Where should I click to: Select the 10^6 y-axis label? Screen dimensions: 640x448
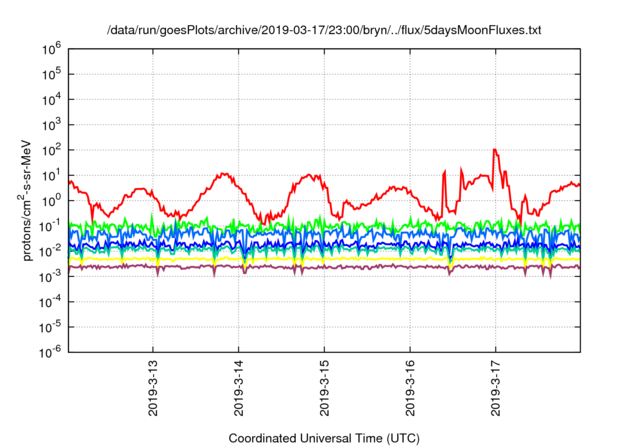click(51, 50)
